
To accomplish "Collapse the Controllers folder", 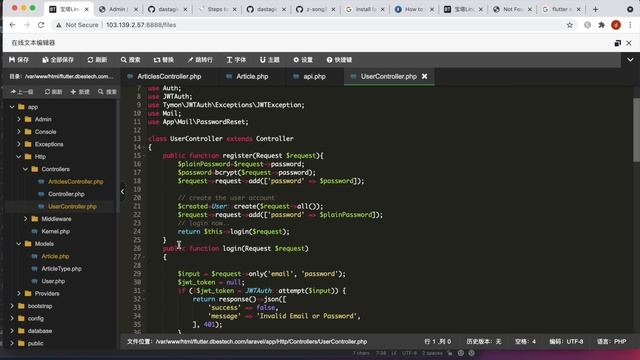I will [25, 169].
